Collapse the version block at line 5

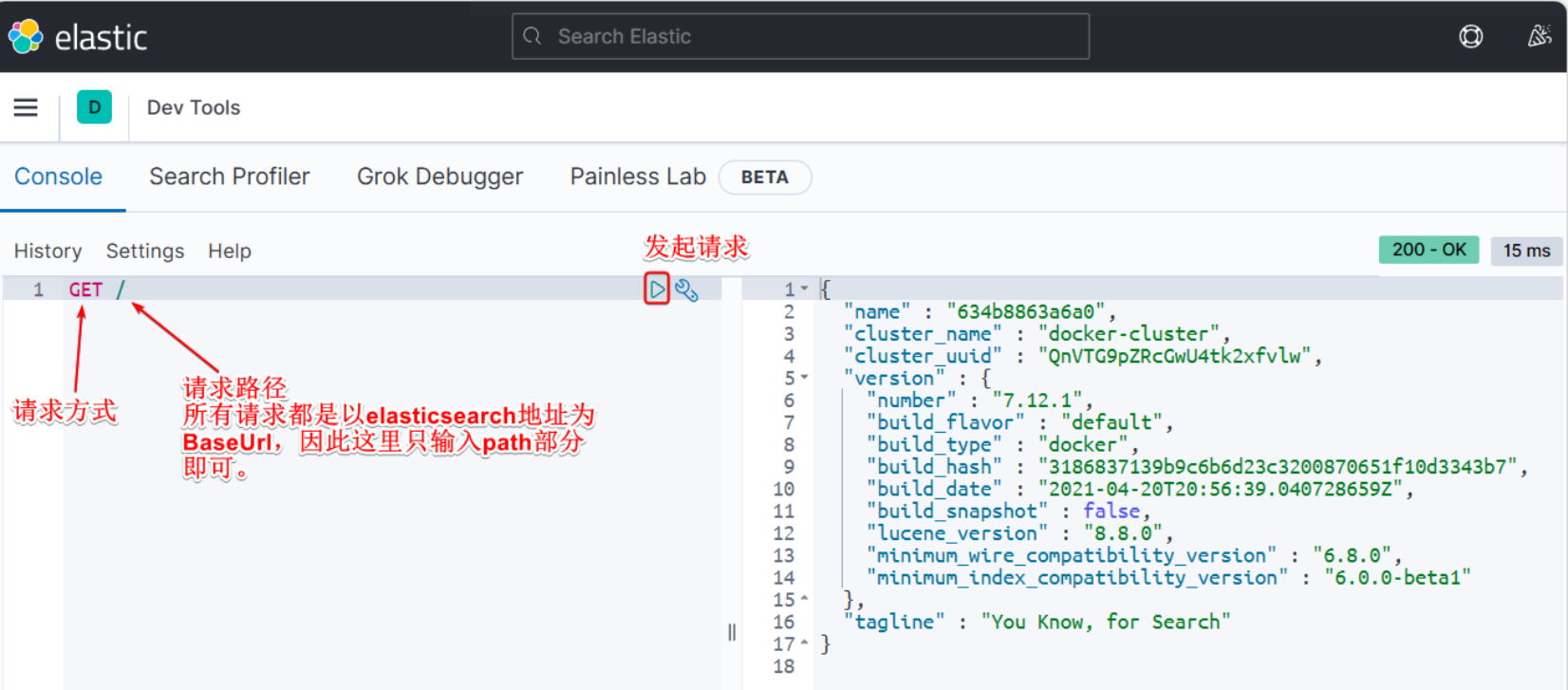tap(805, 378)
